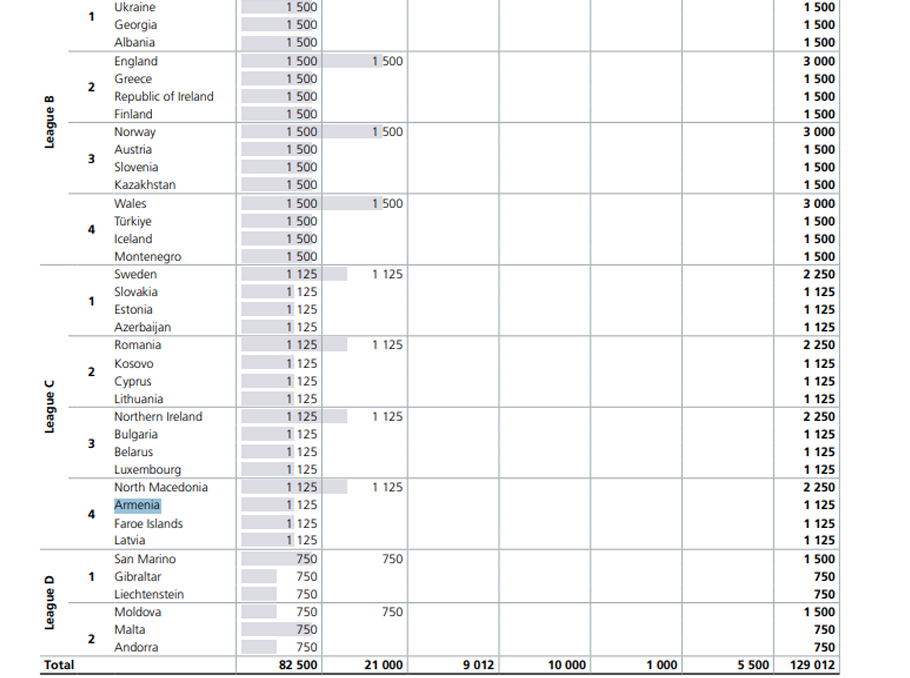
Task: Click the rotated League D label
Action: (50, 604)
